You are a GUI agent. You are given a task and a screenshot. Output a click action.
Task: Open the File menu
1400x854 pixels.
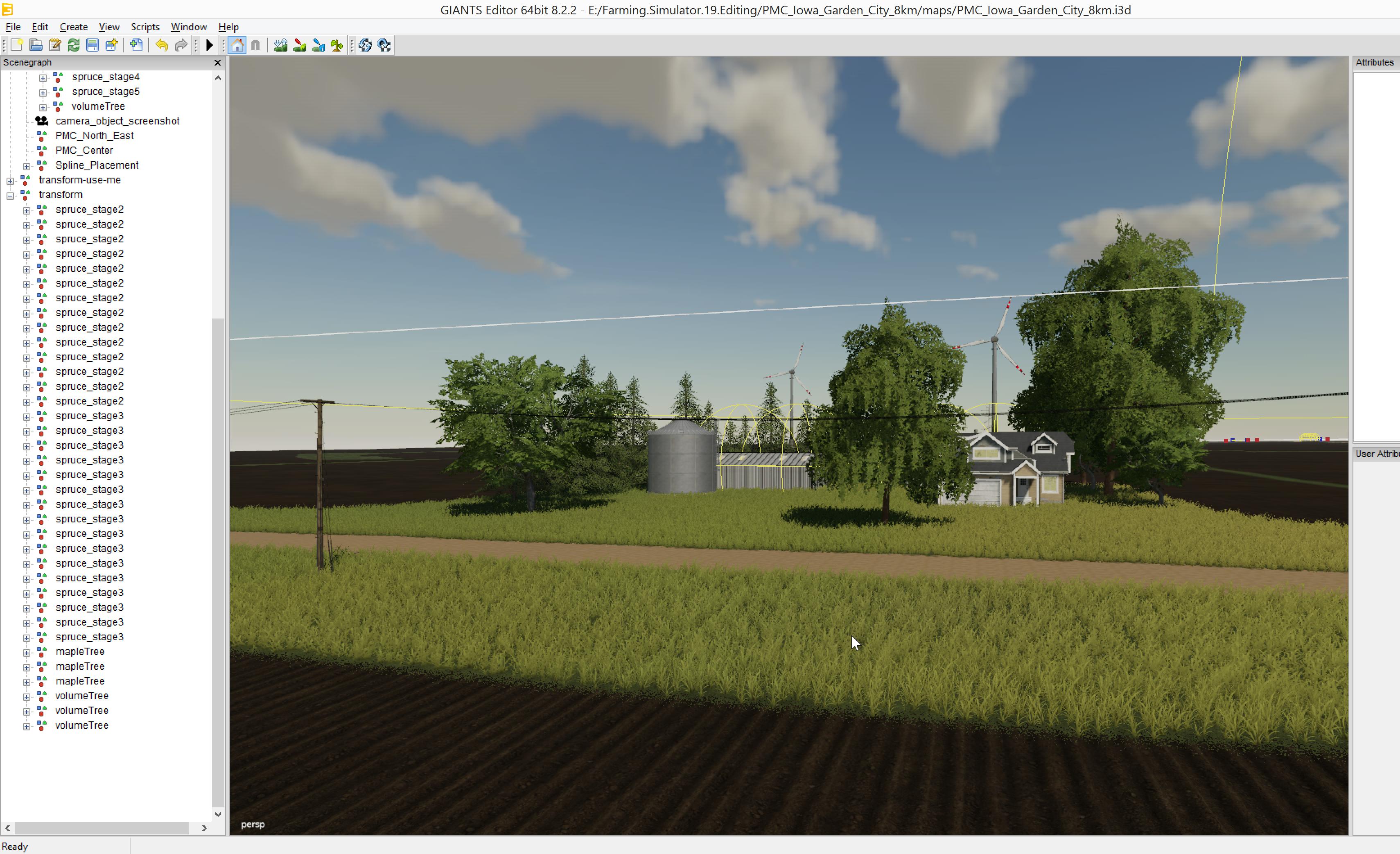(13, 27)
